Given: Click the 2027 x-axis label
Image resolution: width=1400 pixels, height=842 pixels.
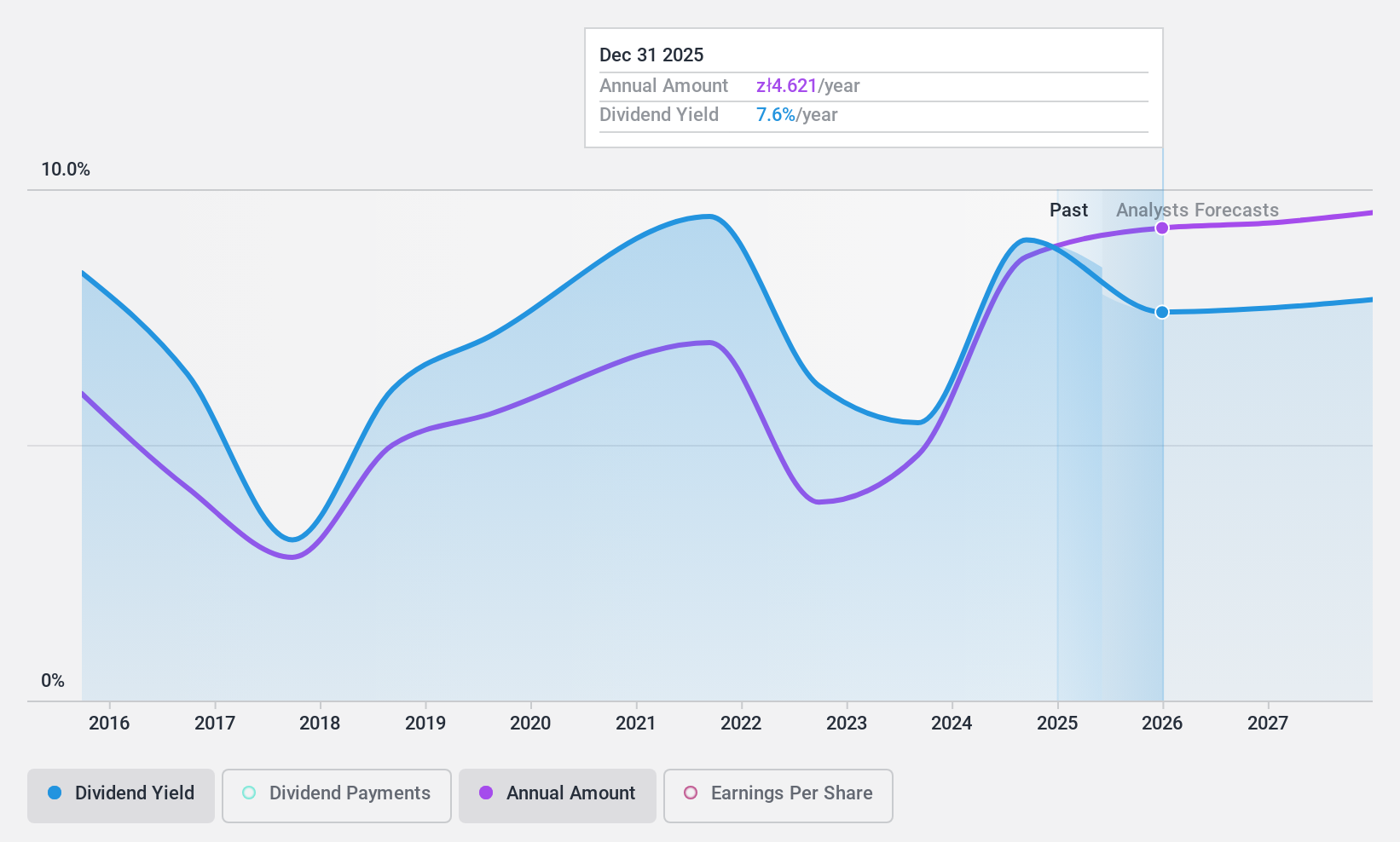Looking at the screenshot, I should 1268,724.
